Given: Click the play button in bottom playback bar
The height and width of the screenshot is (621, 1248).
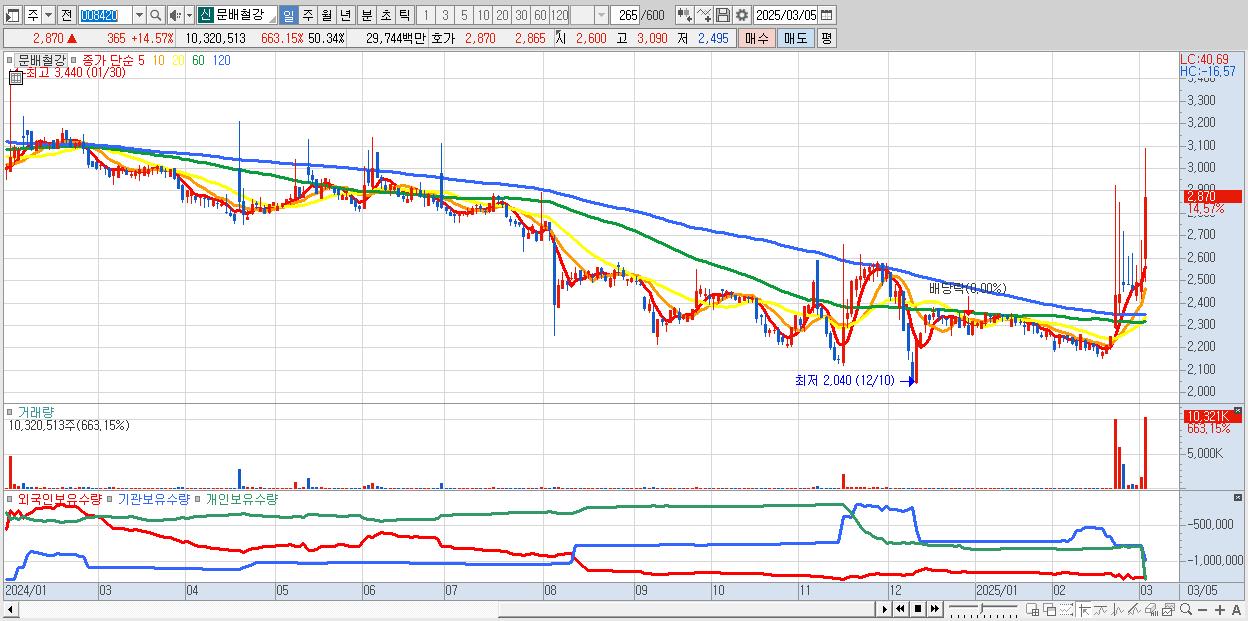Looking at the screenshot, I should tap(885, 609).
